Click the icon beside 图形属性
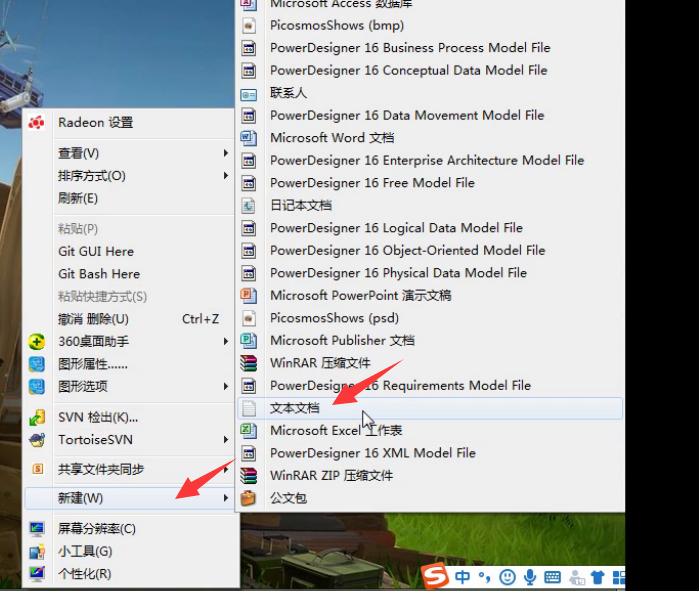 click(37, 364)
